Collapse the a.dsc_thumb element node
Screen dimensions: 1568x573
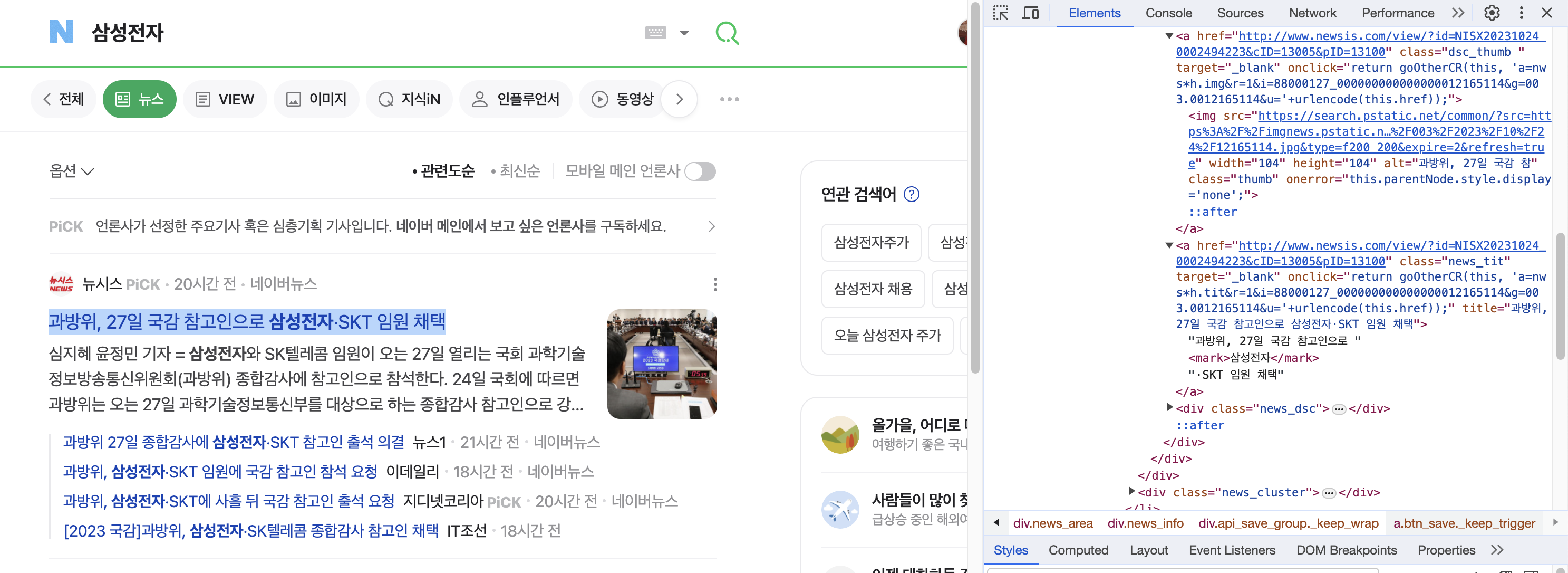1169,36
